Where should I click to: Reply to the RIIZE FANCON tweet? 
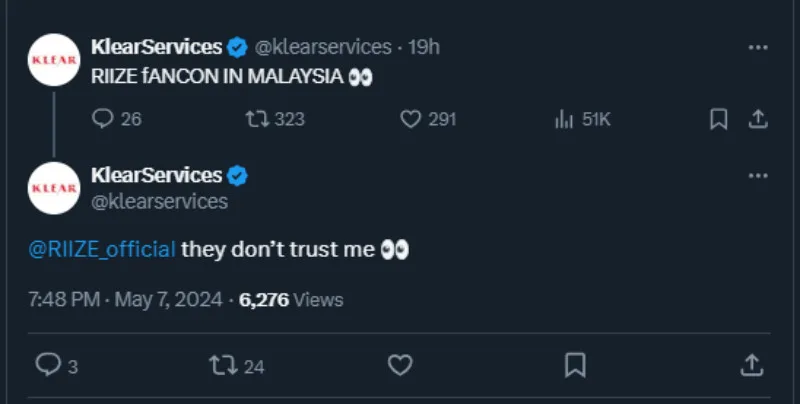click(x=104, y=119)
